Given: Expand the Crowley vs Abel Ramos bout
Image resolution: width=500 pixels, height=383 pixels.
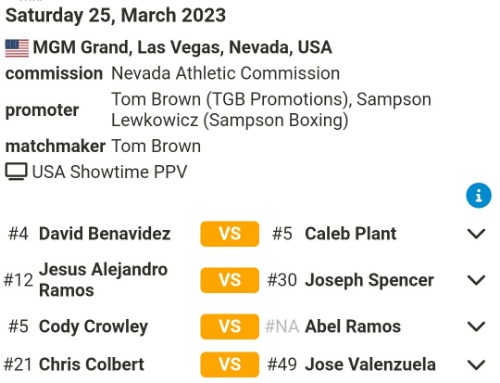Looking at the screenshot, I should [476, 326].
